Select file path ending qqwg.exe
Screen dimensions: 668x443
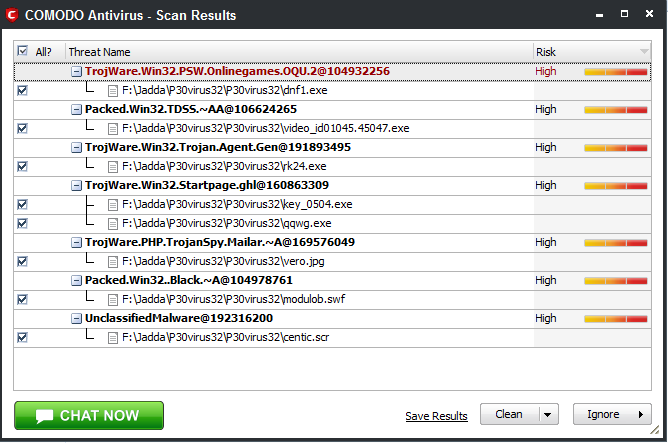[227, 223]
